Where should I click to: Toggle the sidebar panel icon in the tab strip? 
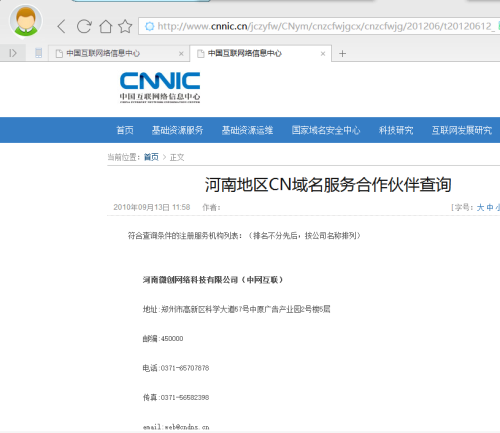[x=13, y=53]
